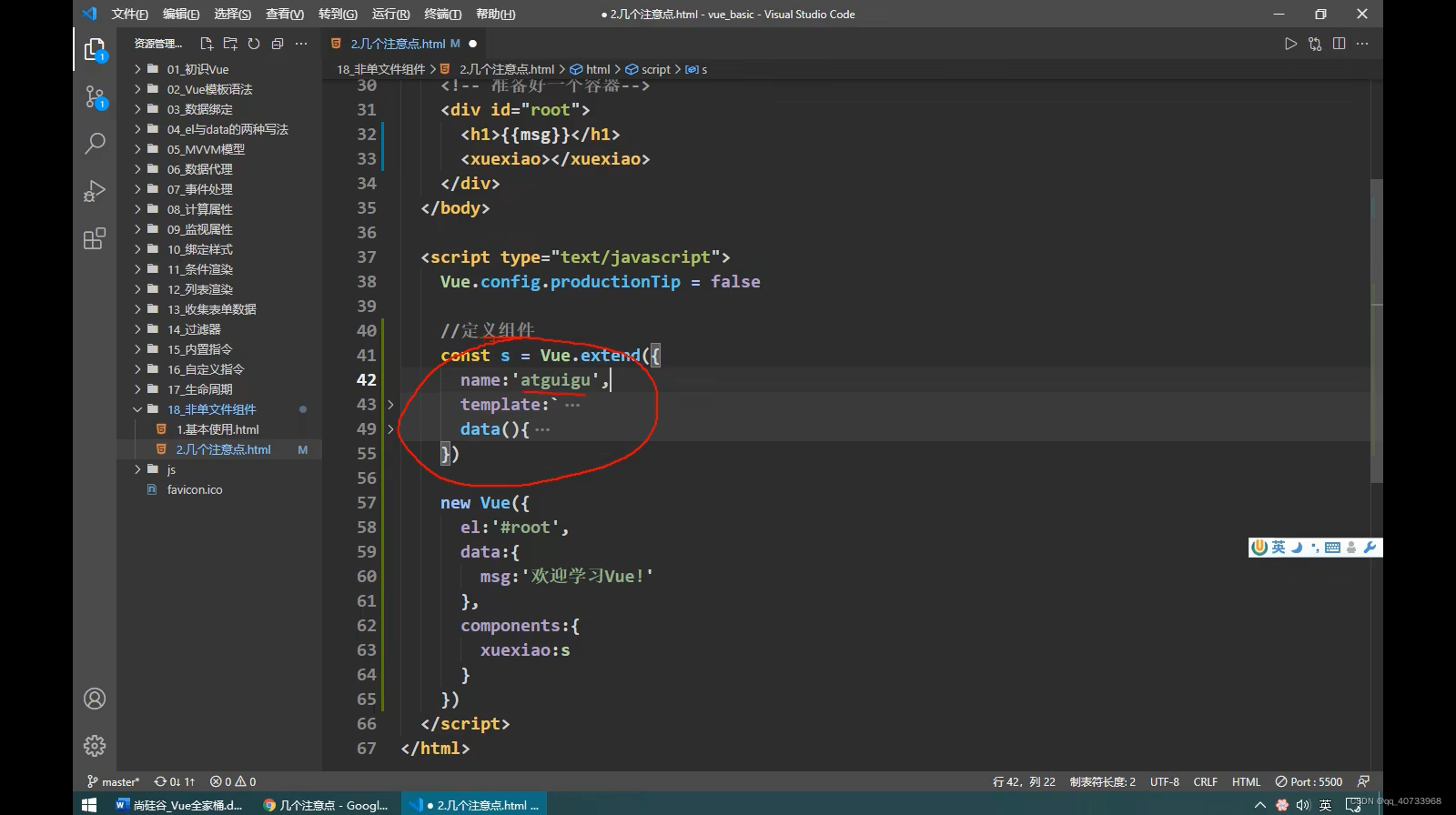Open the Source Control view
Screen dimensions: 1456x815
click(x=95, y=96)
